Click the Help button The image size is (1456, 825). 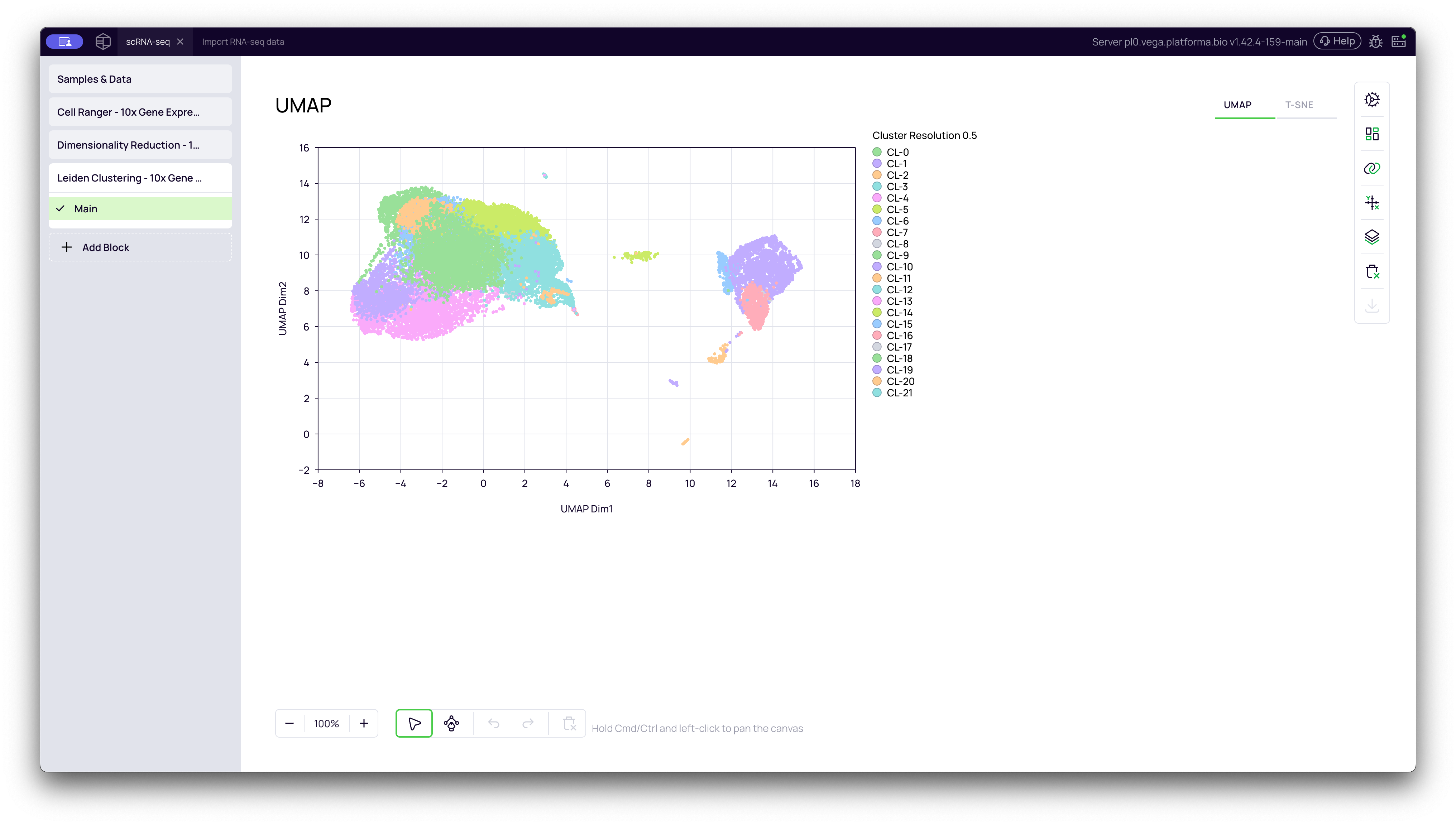coord(1337,41)
